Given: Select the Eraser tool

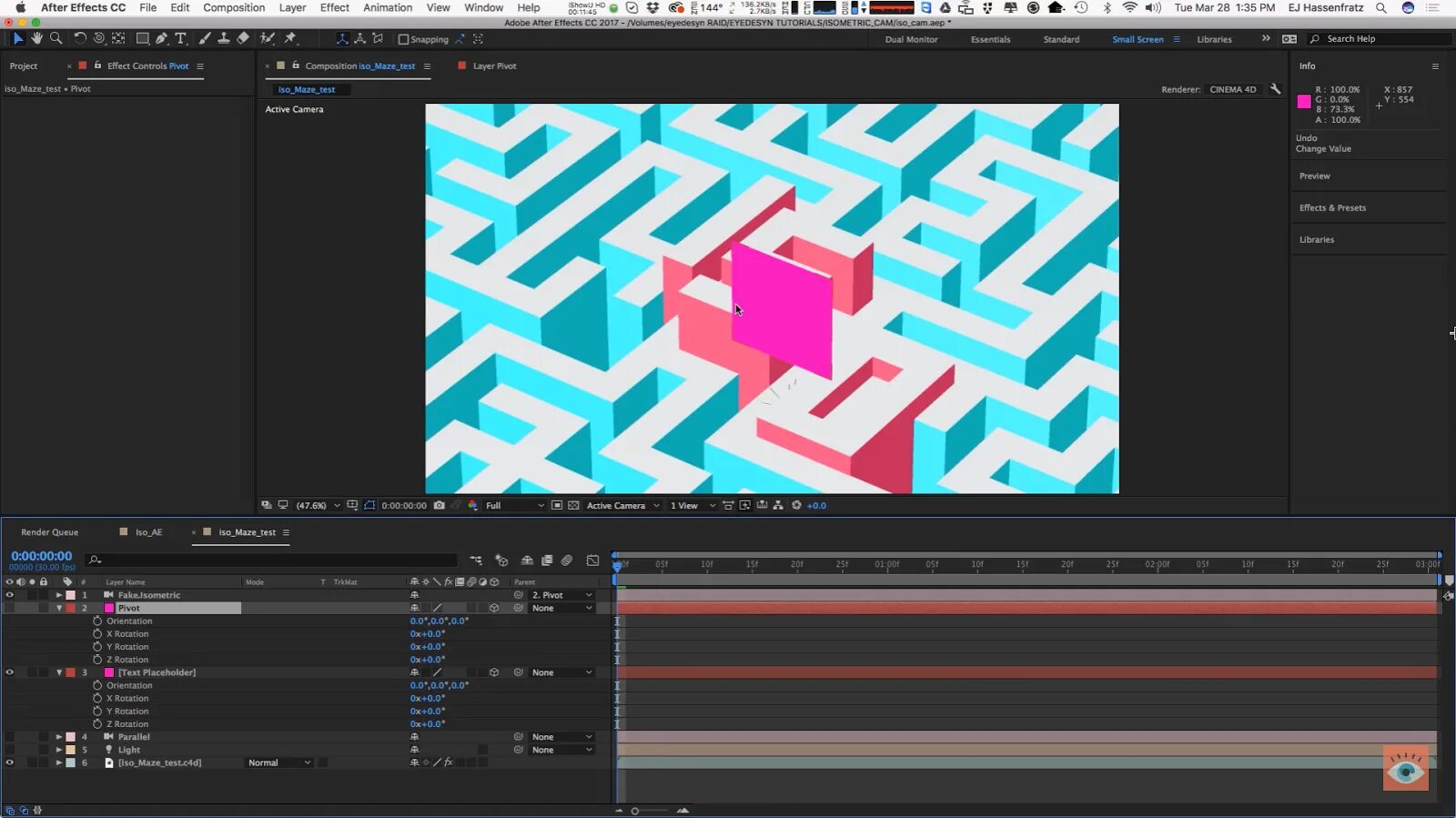Looking at the screenshot, I should coord(243,38).
